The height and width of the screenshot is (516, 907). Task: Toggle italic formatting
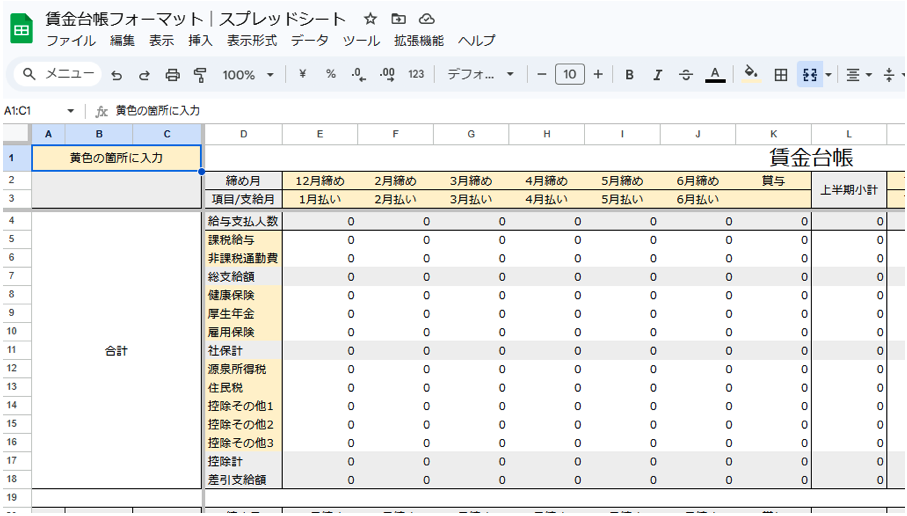[658, 75]
